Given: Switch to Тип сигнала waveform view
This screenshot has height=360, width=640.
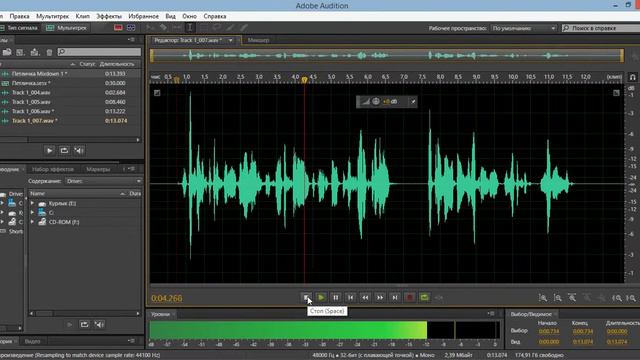Looking at the screenshot, I should (19, 28).
